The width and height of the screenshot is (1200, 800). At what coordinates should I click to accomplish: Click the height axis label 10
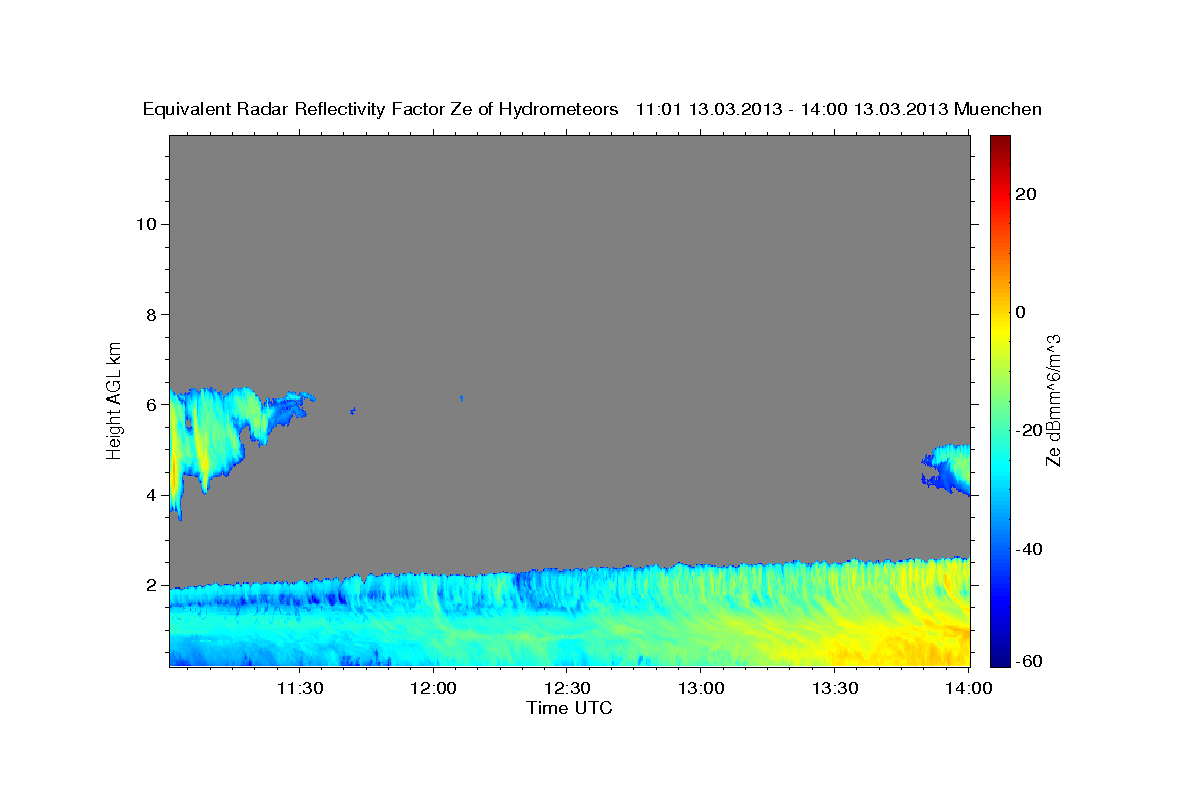(x=145, y=224)
